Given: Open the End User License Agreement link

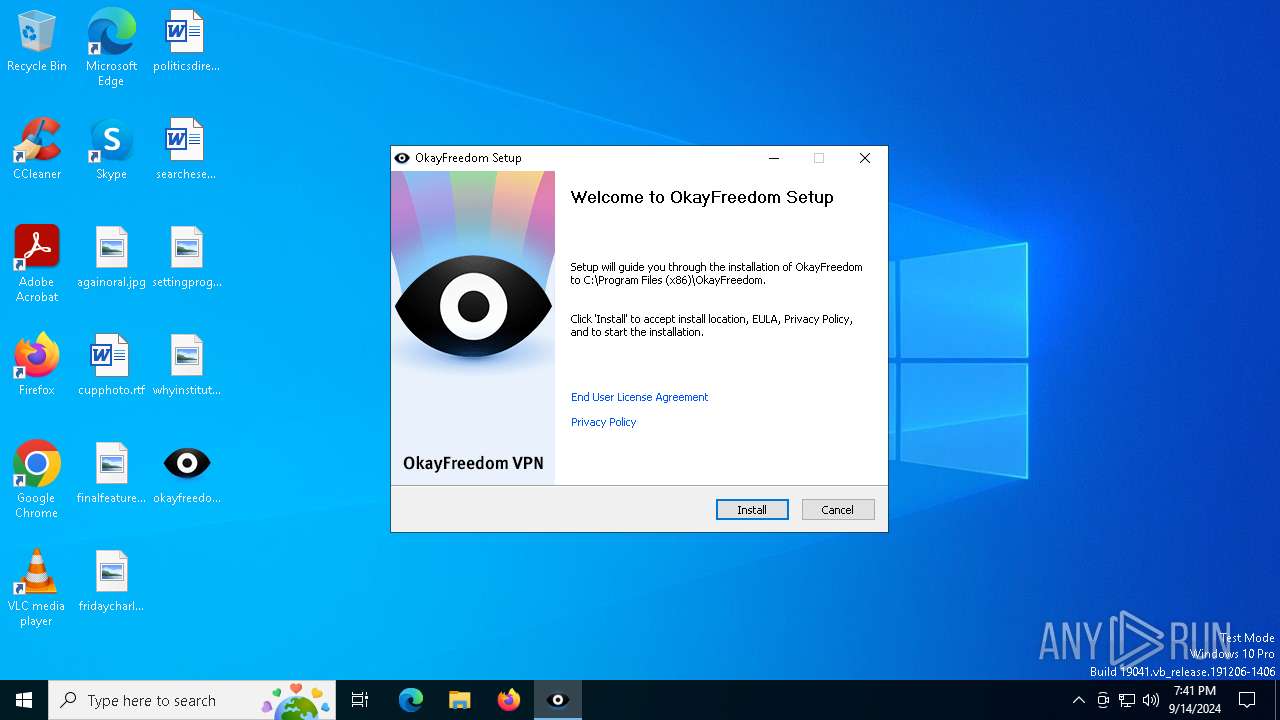Looking at the screenshot, I should coord(639,397).
